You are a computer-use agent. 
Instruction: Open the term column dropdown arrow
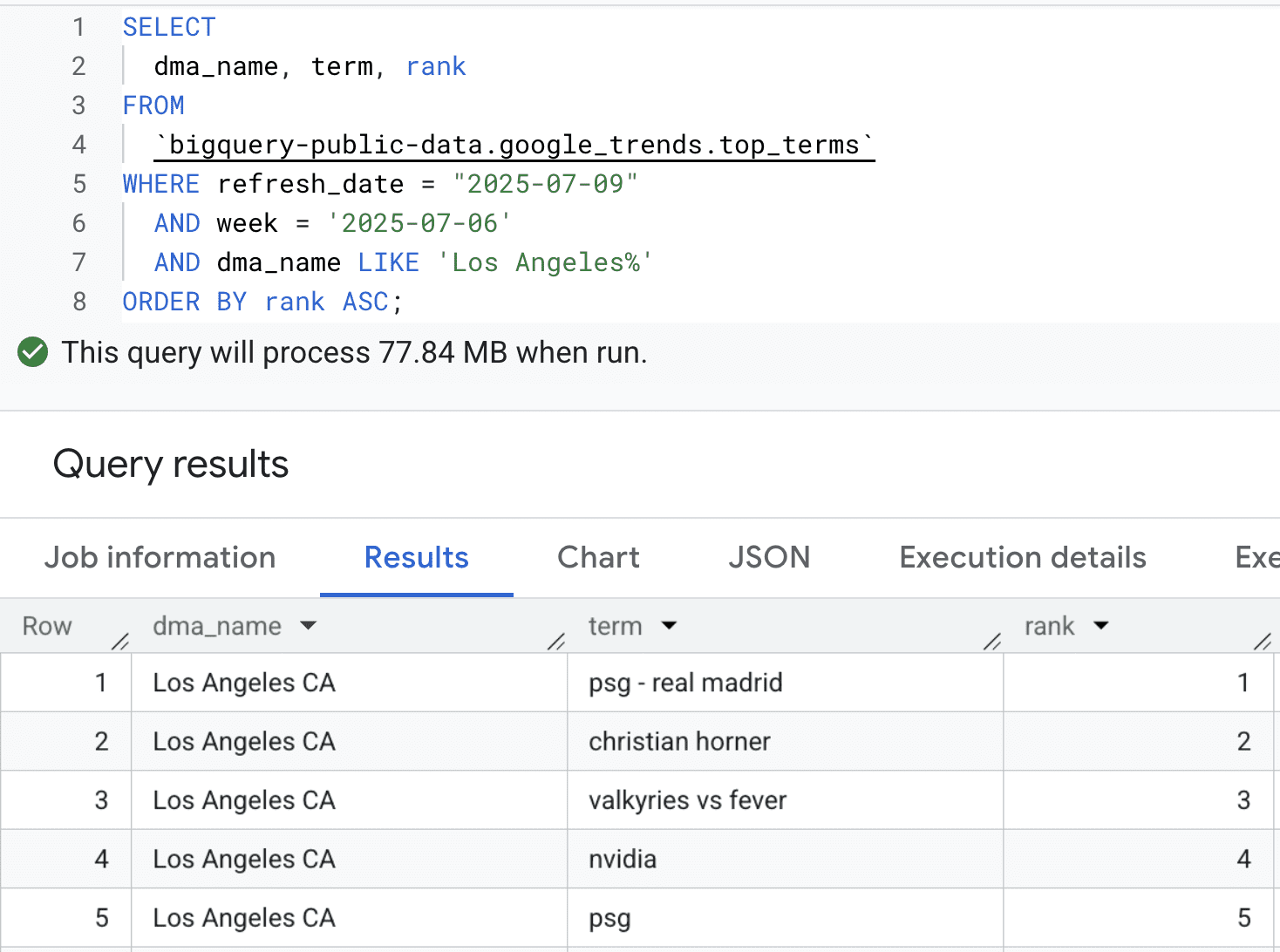point(669,626)
